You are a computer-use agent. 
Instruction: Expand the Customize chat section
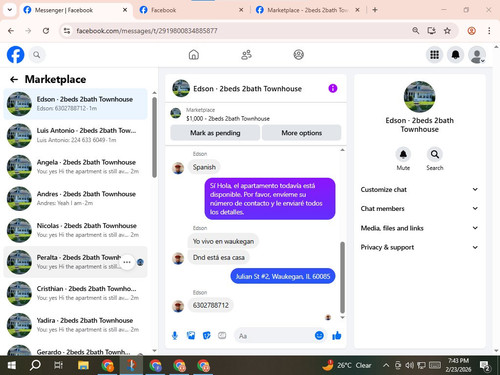[419, 189]
